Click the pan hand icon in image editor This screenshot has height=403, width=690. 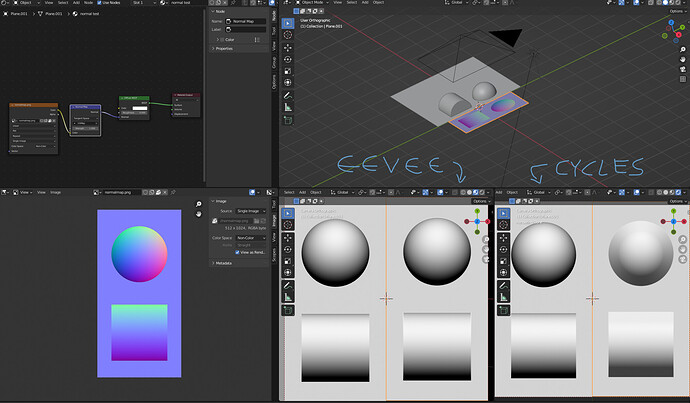pos(198,214)
